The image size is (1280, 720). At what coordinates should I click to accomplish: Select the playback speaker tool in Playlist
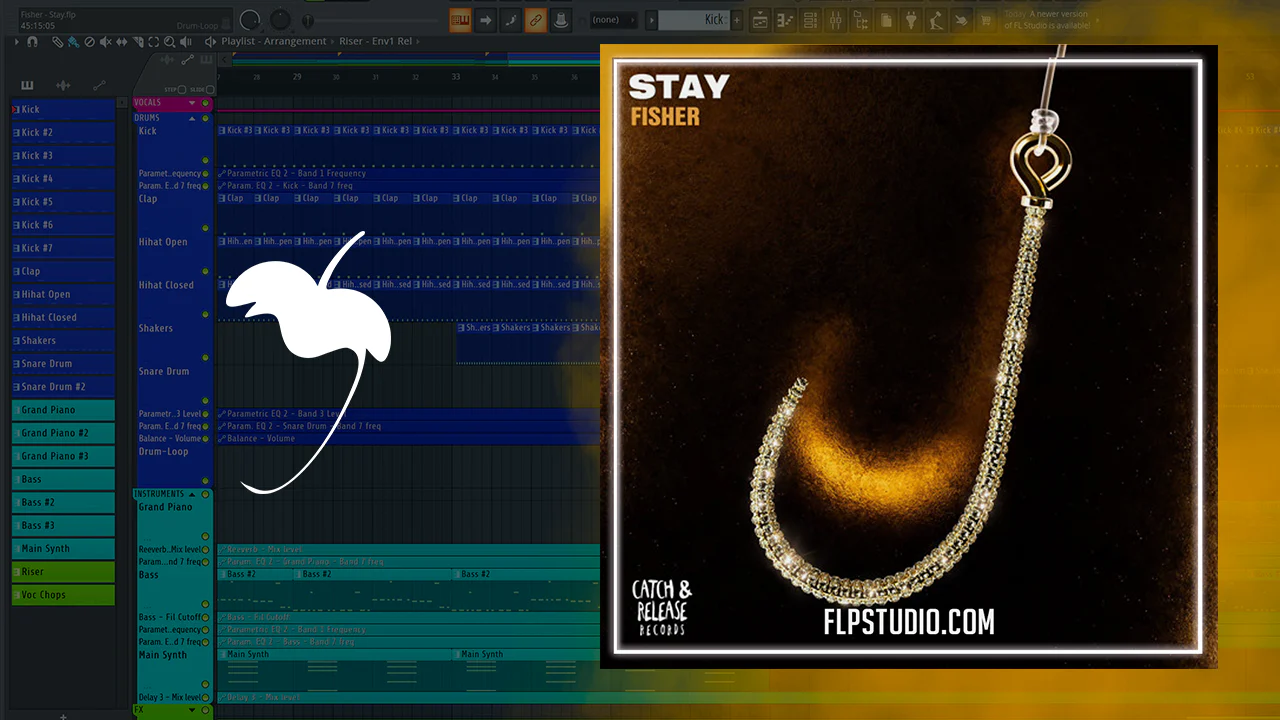coord(186,42)
